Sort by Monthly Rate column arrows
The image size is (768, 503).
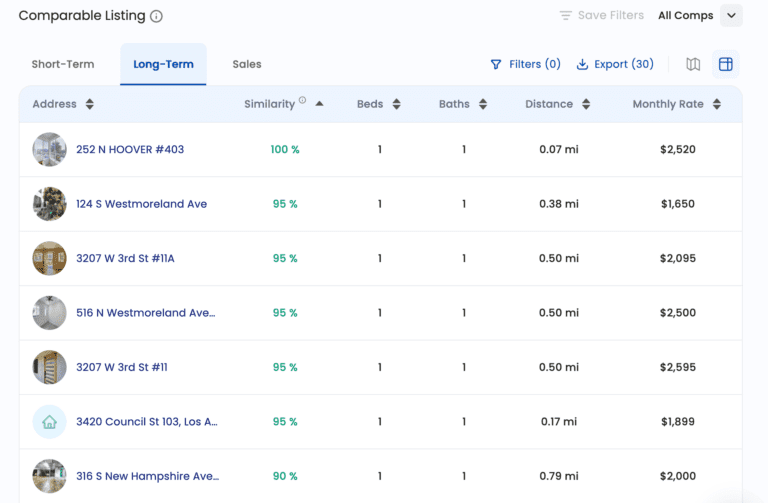tap(716, 104)
